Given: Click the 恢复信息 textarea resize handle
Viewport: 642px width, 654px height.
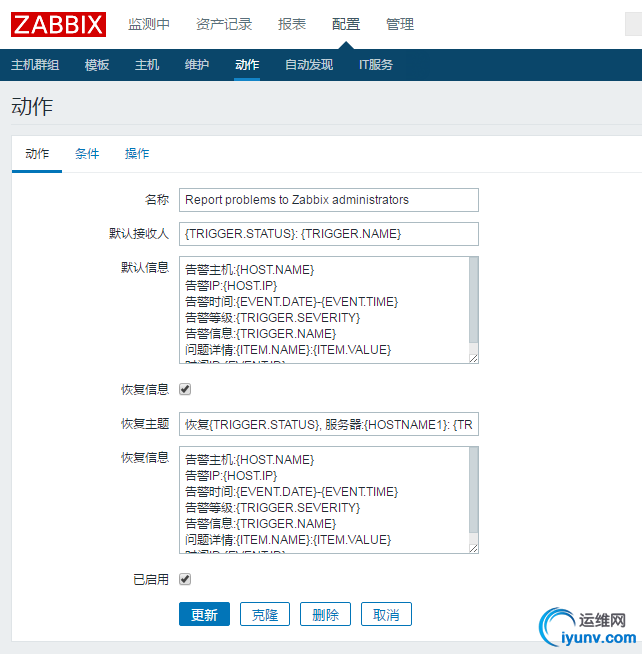Looking at the screenshot, I should [x=473, y=549].
